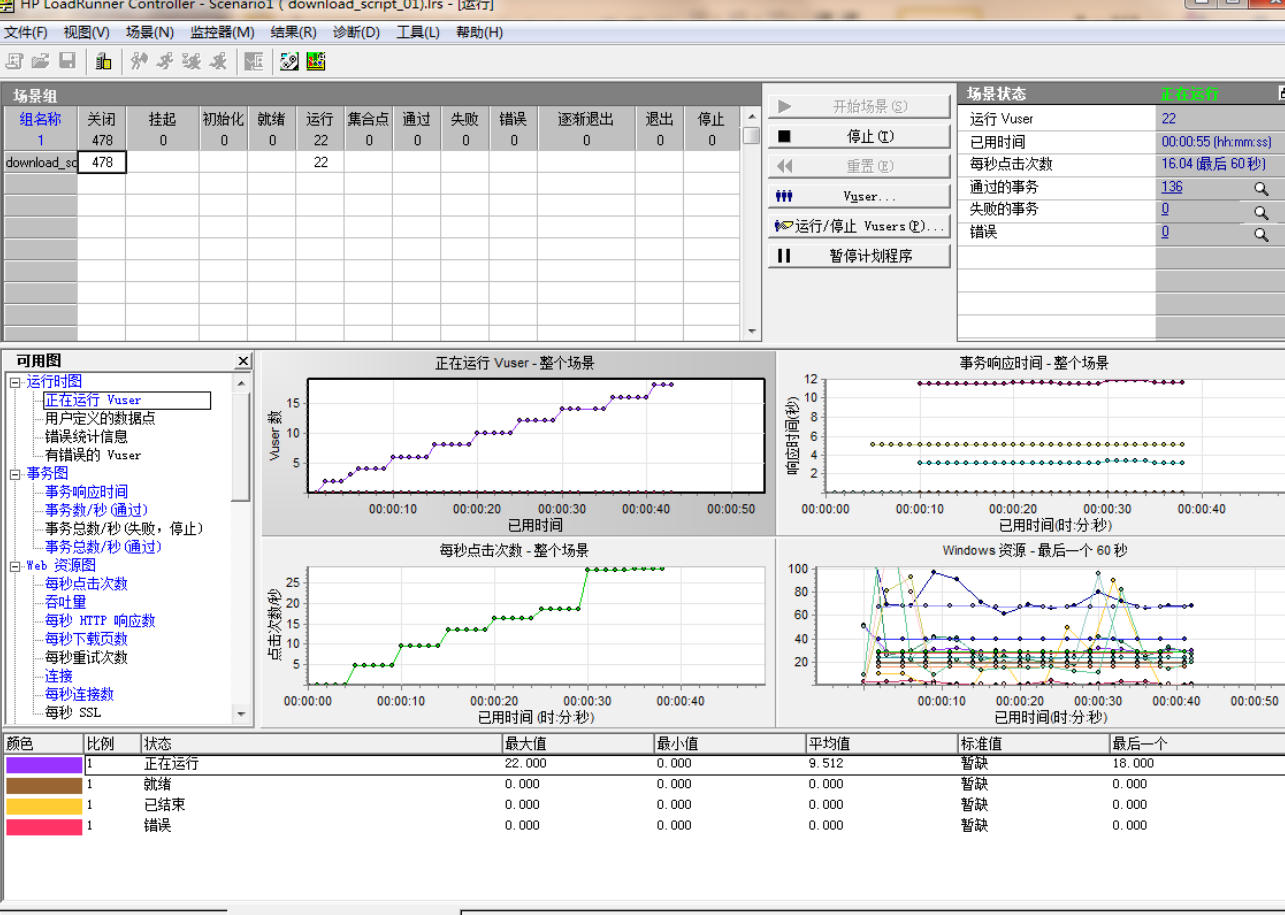Viewport: 1285px width, 915px height.
Task: Click the Analyze Results toolbar icon
Action: pyautogui.click(x=290, y=62)
